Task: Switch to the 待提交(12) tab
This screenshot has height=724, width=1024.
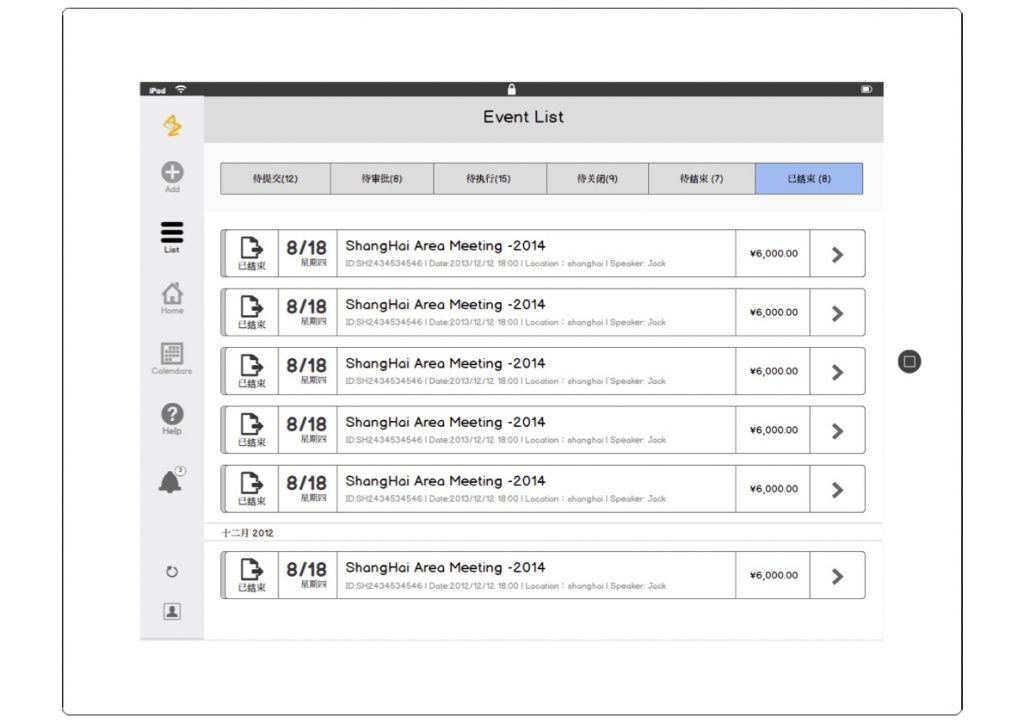Action: [x=275, y=179]
